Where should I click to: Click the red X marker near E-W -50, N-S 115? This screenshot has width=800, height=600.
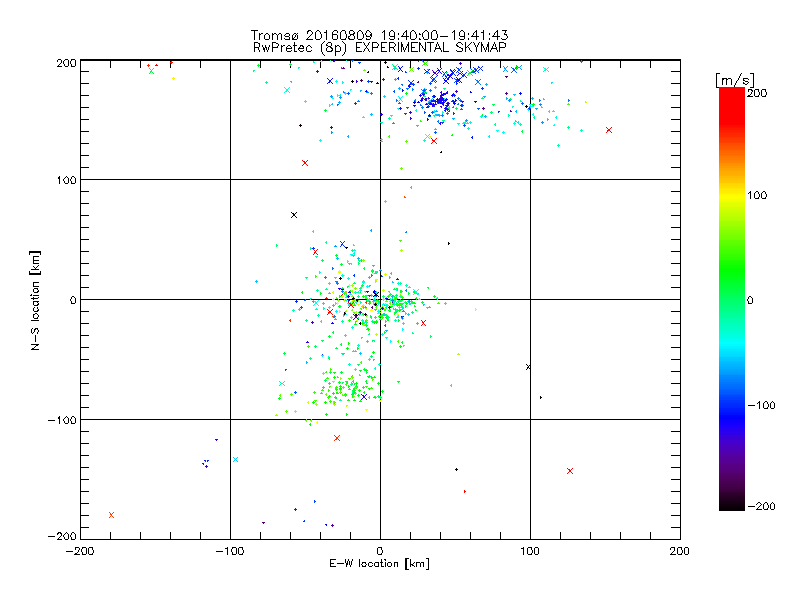pos(305,163)
